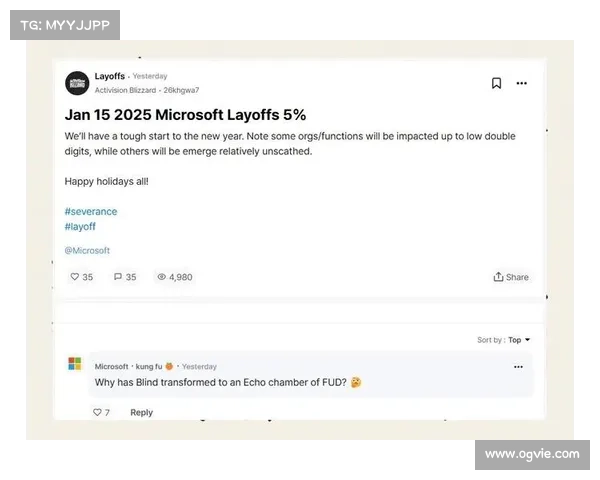Click the eye views counter icon

161,276
